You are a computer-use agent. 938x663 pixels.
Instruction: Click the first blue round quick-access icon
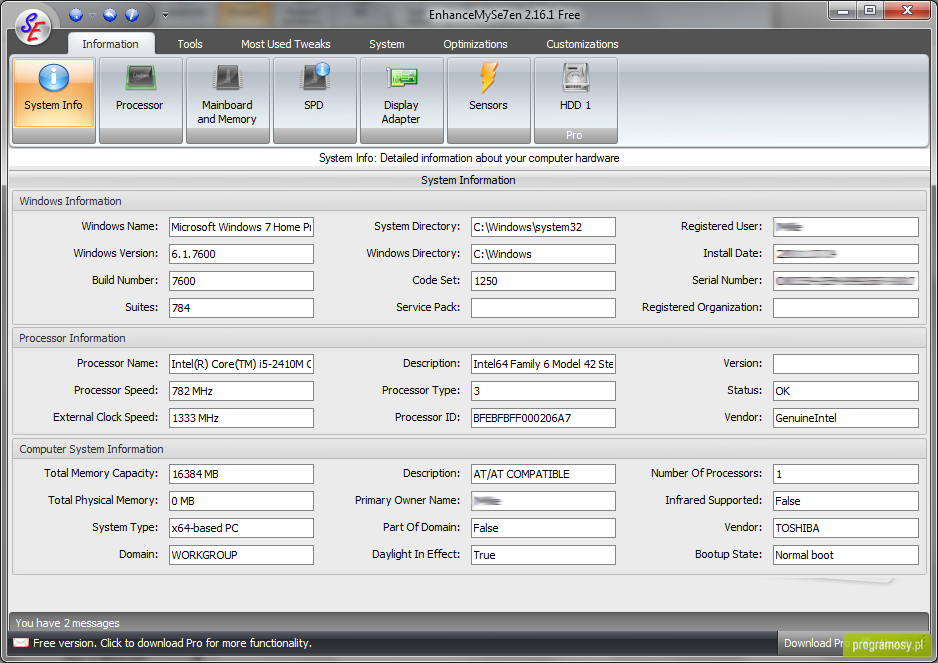76,15
